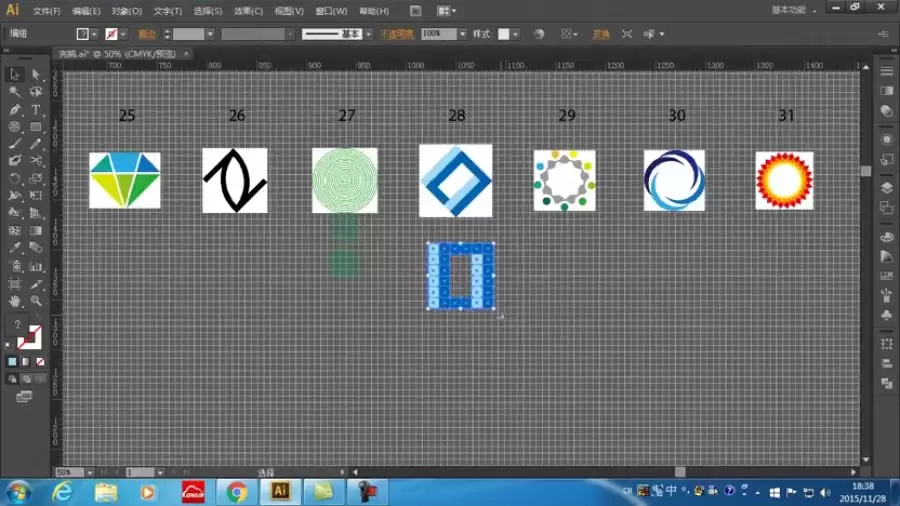
Task: Select the Pen tool
Action: tap(14, 110)
